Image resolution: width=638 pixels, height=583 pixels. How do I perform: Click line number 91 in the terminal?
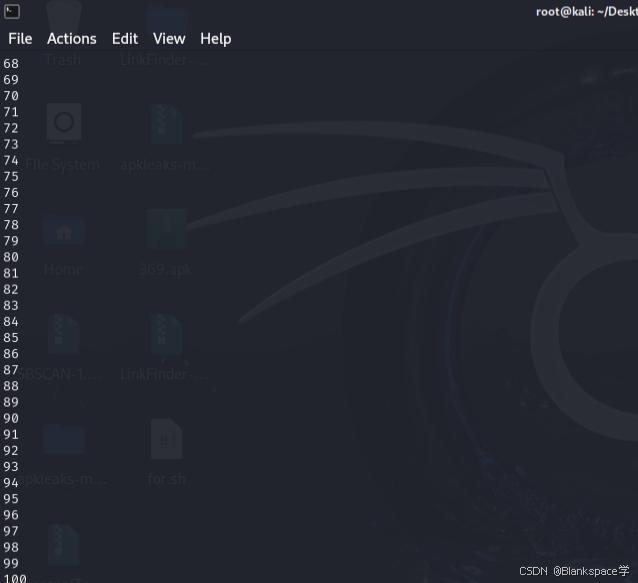11,435
